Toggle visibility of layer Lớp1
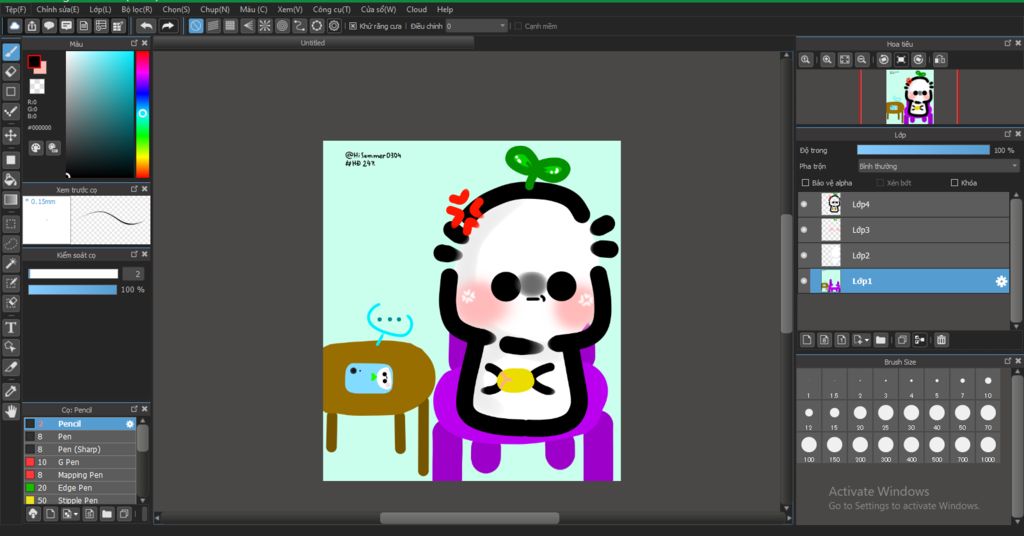 click(804, 281)
